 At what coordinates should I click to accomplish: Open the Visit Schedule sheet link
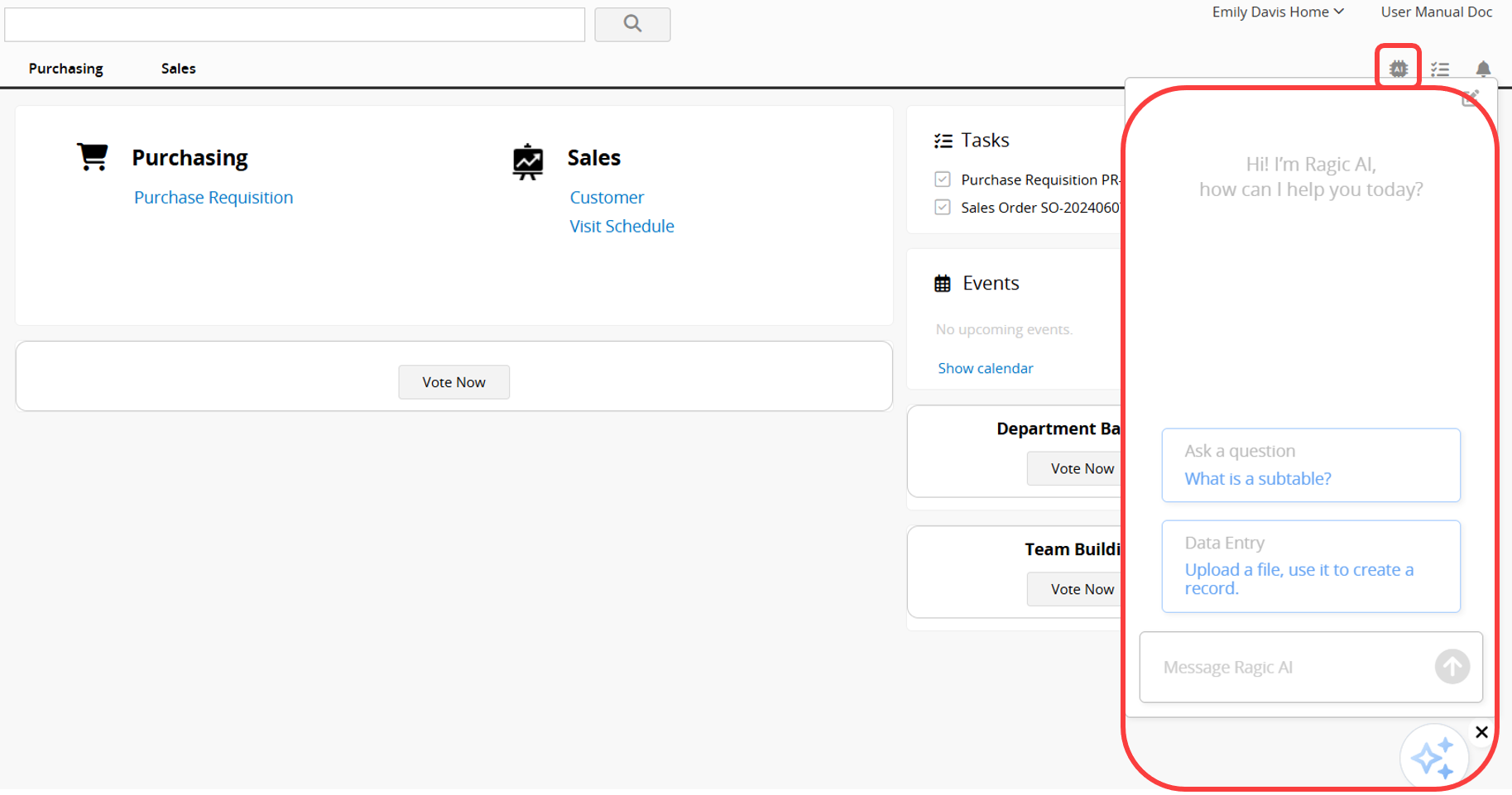tap(622, 226)
